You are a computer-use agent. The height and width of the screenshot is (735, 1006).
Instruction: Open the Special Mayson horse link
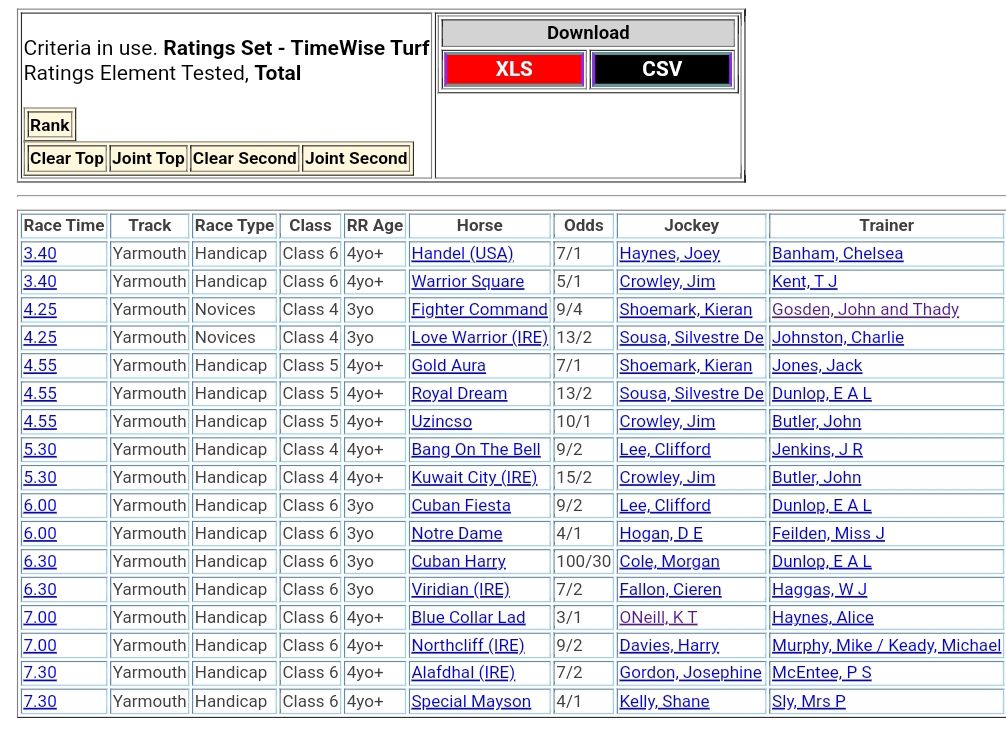(471, 702)
